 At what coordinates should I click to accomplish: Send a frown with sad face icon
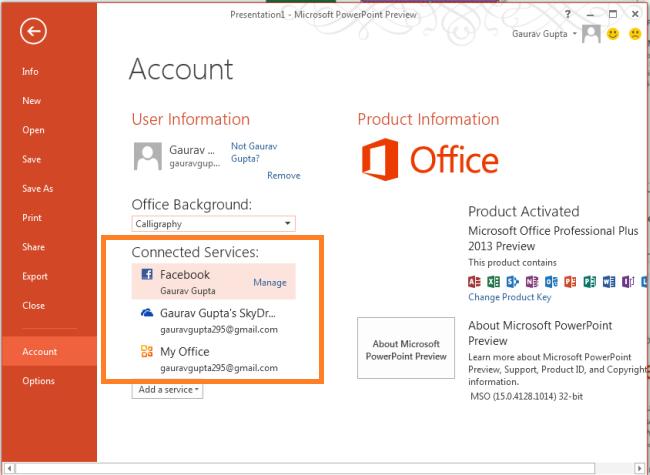(635, 34)
